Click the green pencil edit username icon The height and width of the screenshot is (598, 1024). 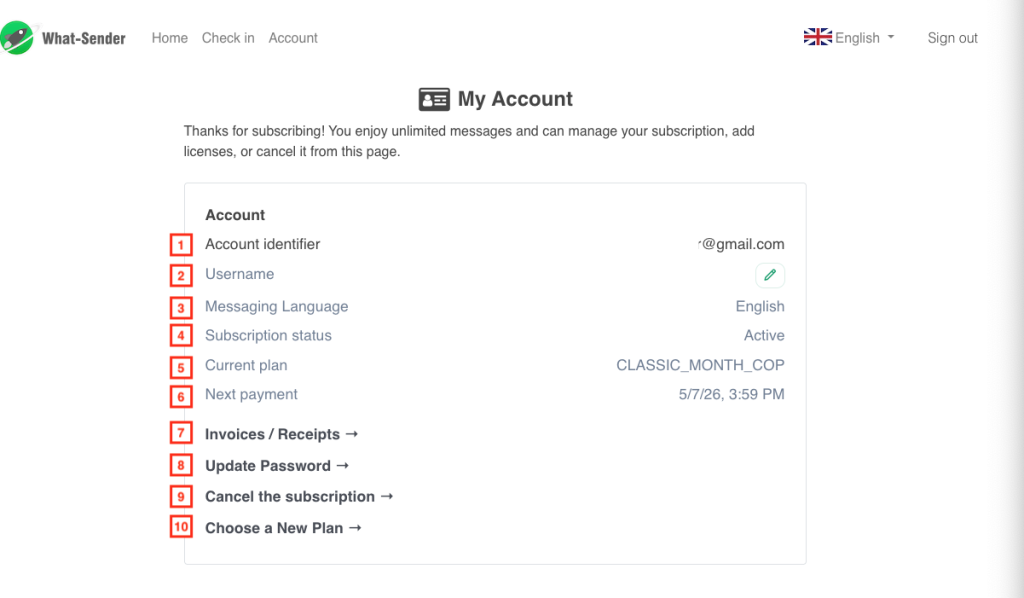click(x=769, y=275)
